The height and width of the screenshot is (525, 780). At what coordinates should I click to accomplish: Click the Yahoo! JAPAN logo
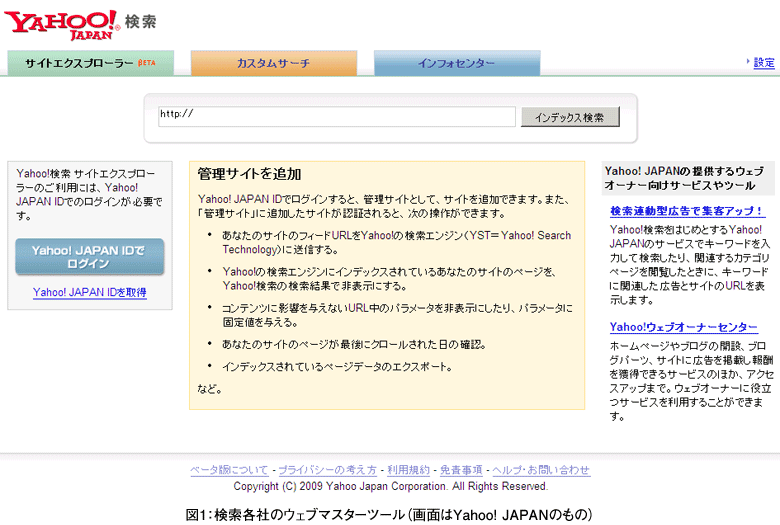(x=62, y=24)
